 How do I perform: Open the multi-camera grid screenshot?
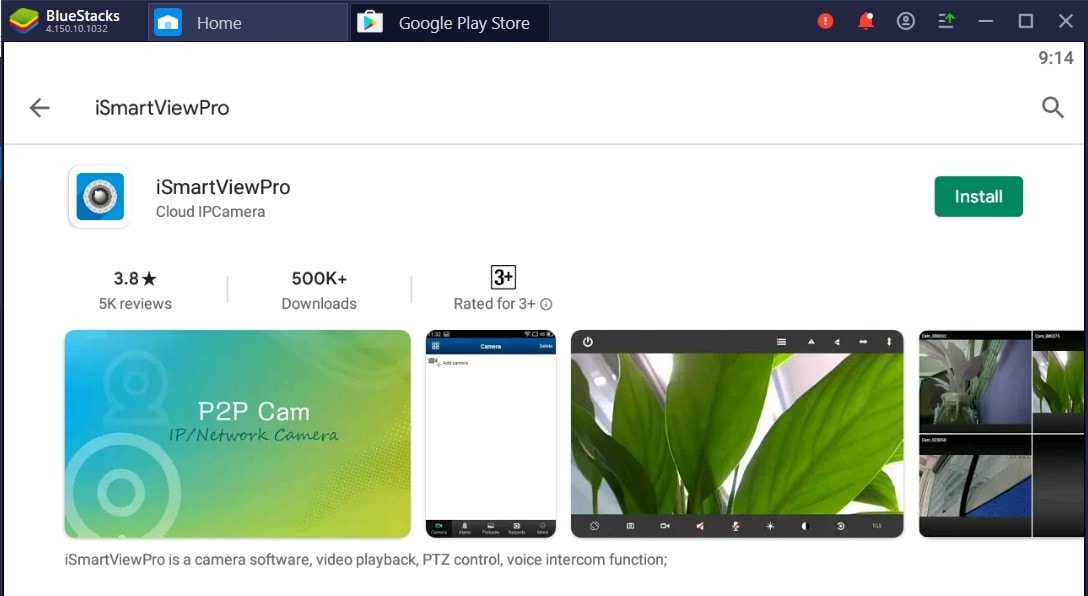click(1003, 434)
